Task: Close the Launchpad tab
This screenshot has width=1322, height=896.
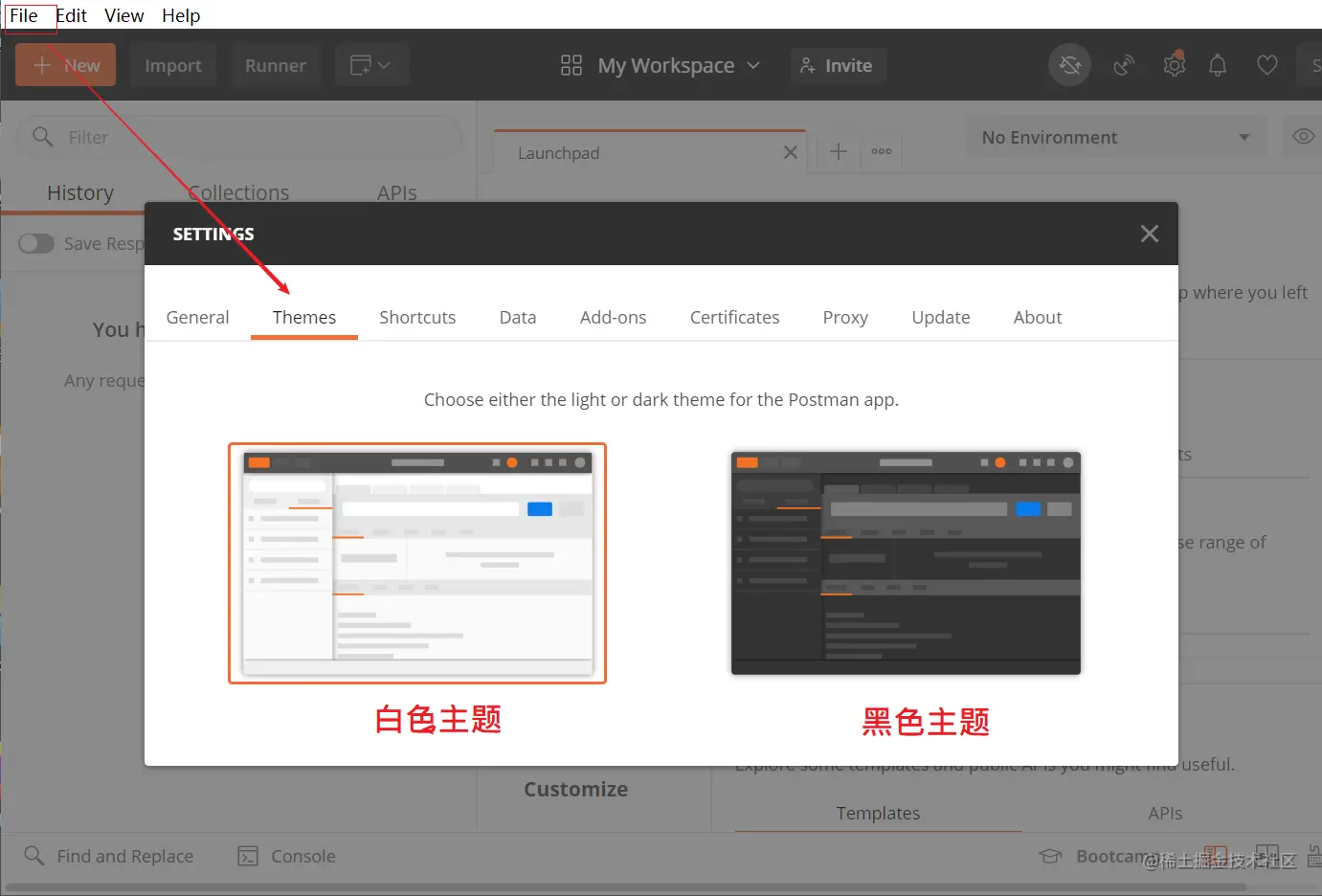Action: pos(791,152)
